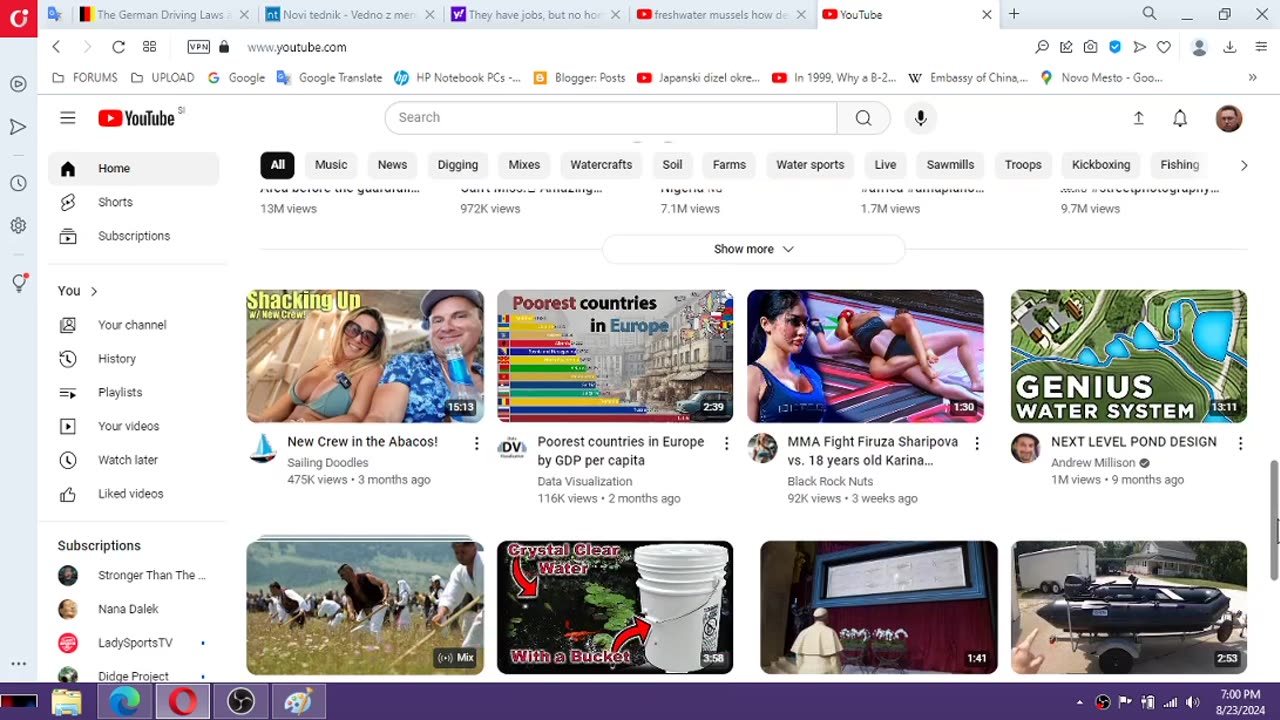Open Opera sidebar settings gear
Image resolution: width=1280 pixels, height=720 pixels.
coord(18,226)
